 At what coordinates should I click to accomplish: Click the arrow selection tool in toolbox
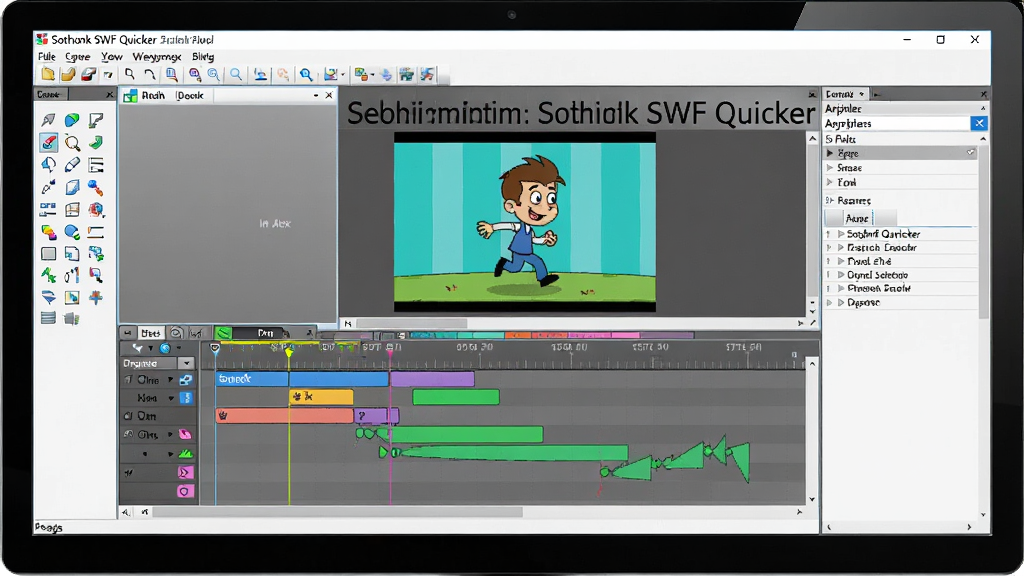pos(48,120)
